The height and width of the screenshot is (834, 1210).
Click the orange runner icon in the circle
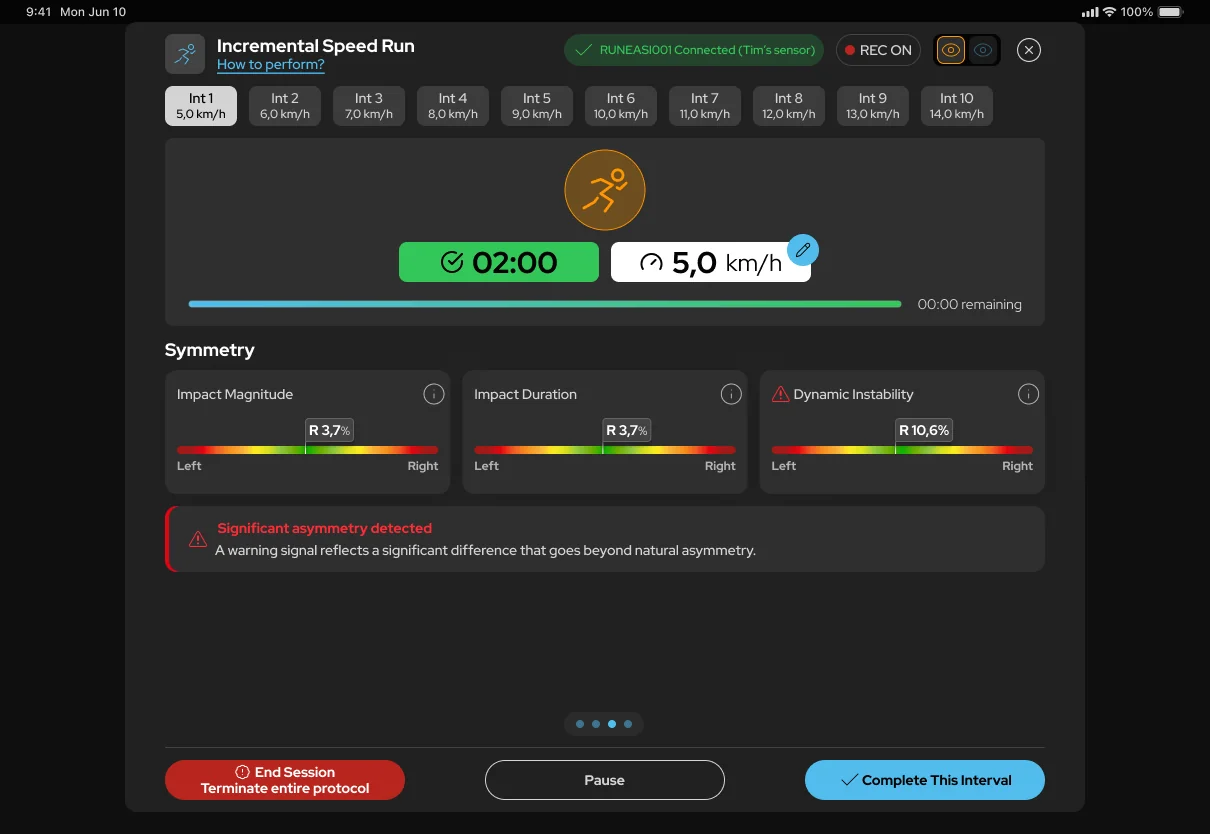point(605,190)
